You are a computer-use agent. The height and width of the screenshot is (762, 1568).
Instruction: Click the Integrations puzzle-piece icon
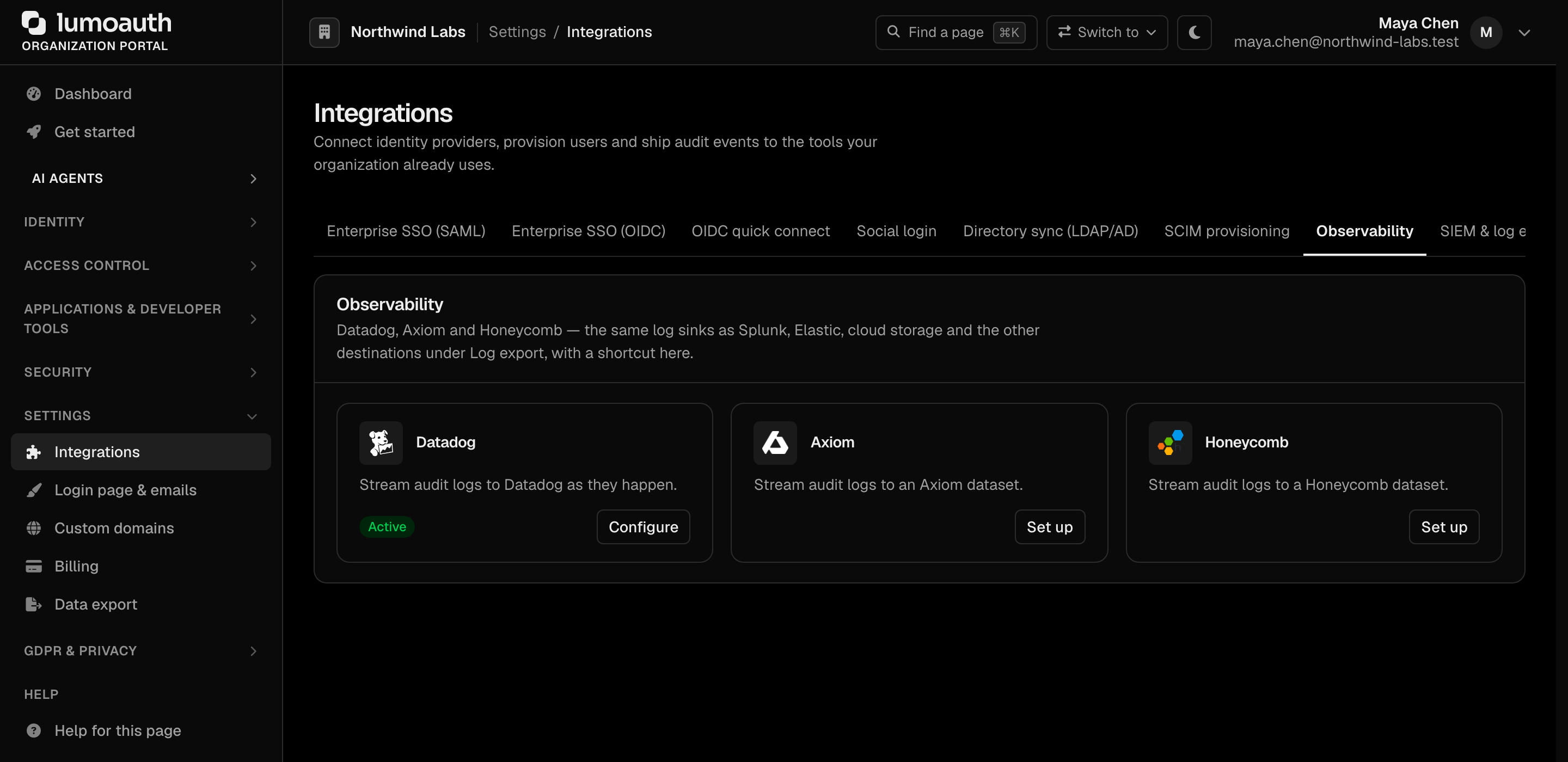[33, 452]
